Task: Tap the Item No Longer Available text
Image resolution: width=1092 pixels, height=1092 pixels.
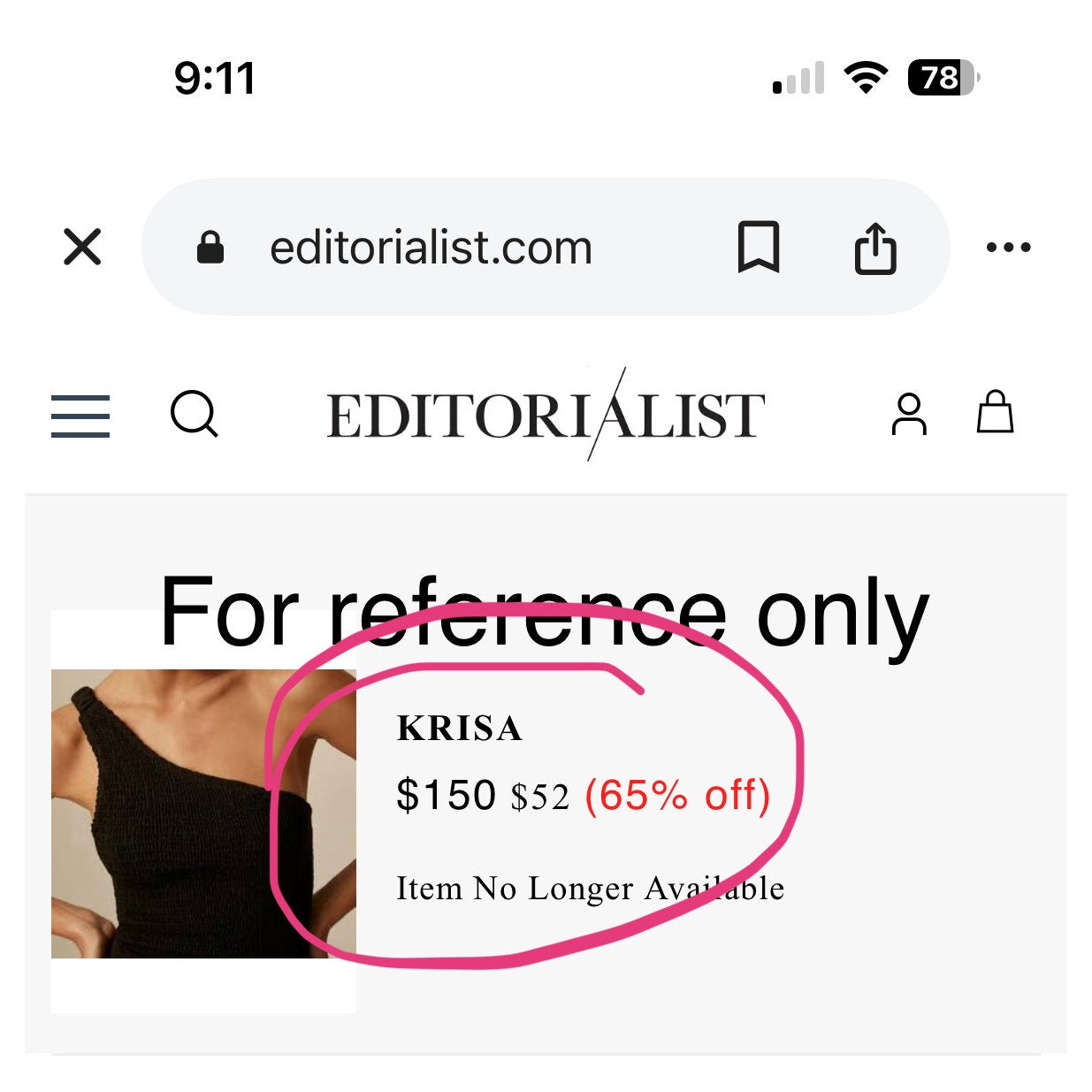Action: click(x=590, y=889)
